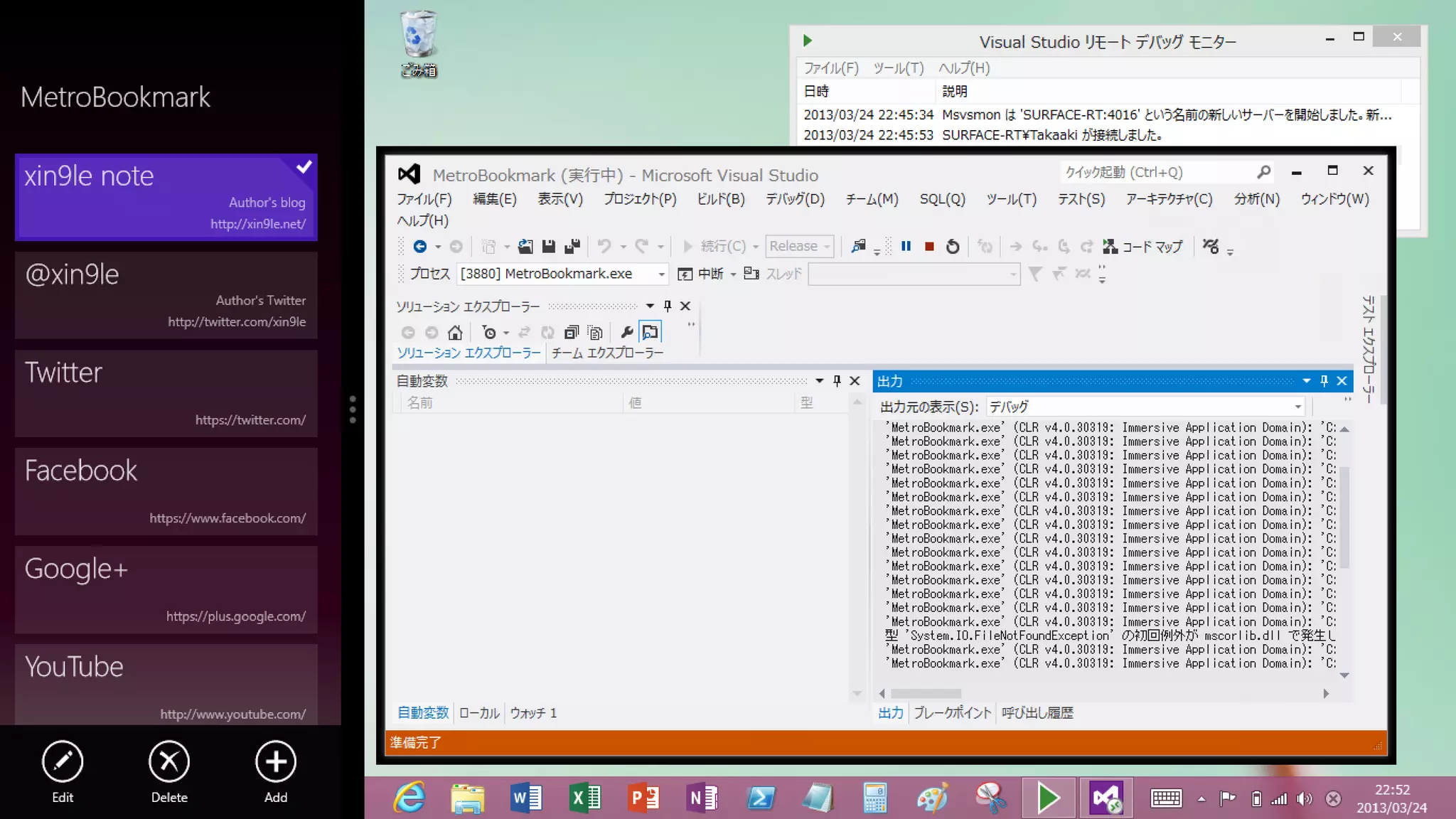Image resolution: width=1456 pixels, height=819 pixels.
Task: Click output panel vertical scrollbar thumb
Action: [1344, 518]
